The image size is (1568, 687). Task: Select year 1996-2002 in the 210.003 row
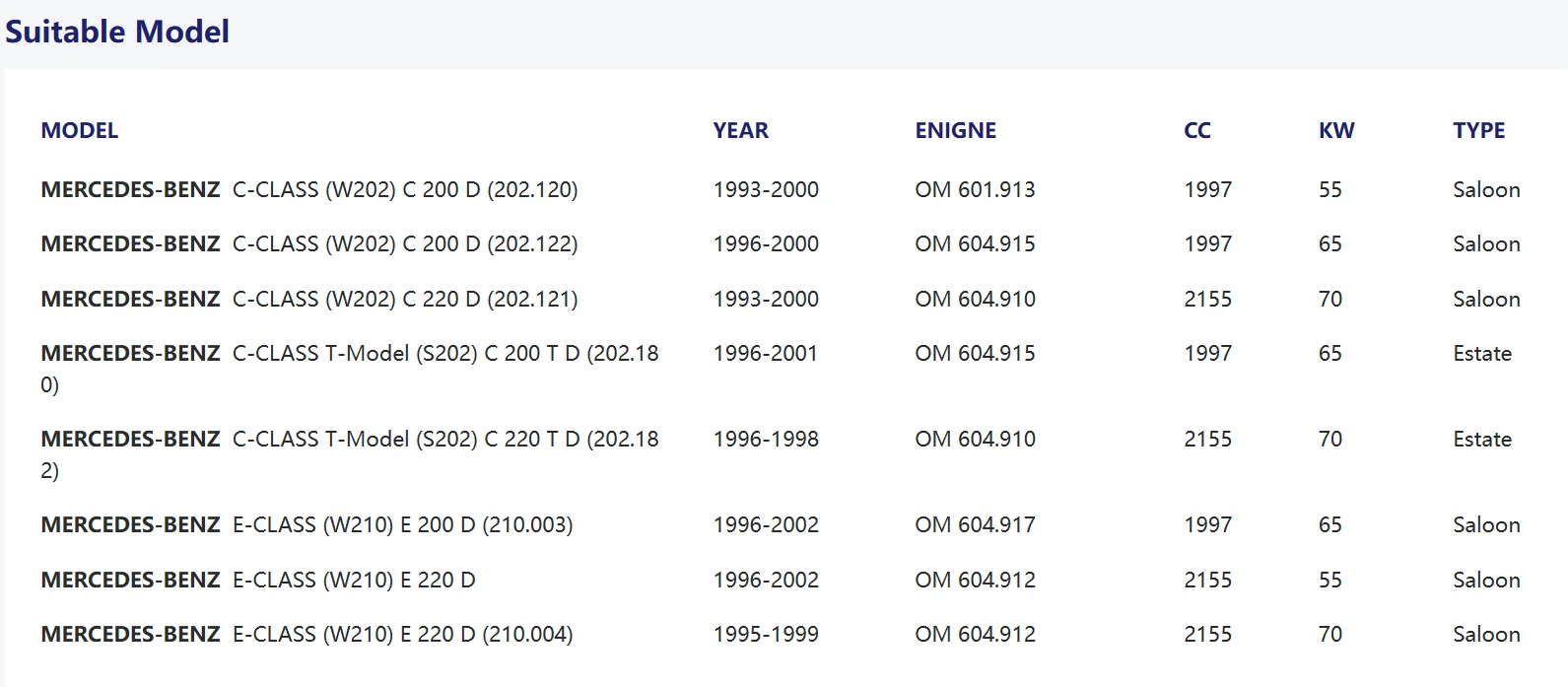pos(766,524)
